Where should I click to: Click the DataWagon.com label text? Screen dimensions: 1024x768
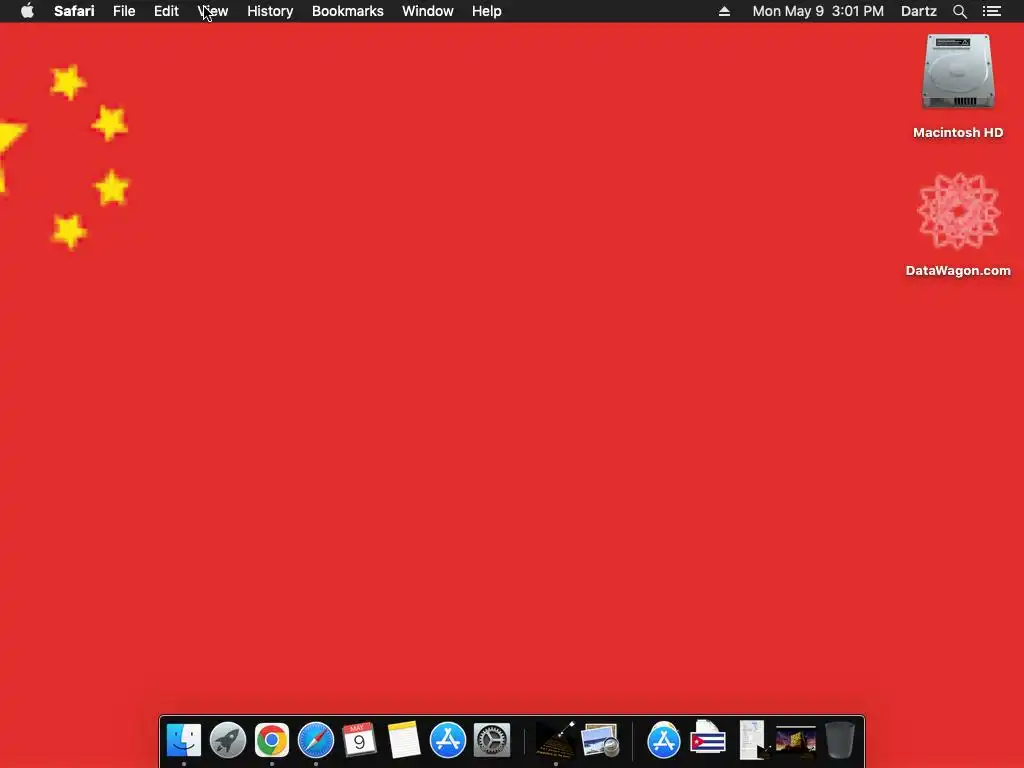point(958,270)
